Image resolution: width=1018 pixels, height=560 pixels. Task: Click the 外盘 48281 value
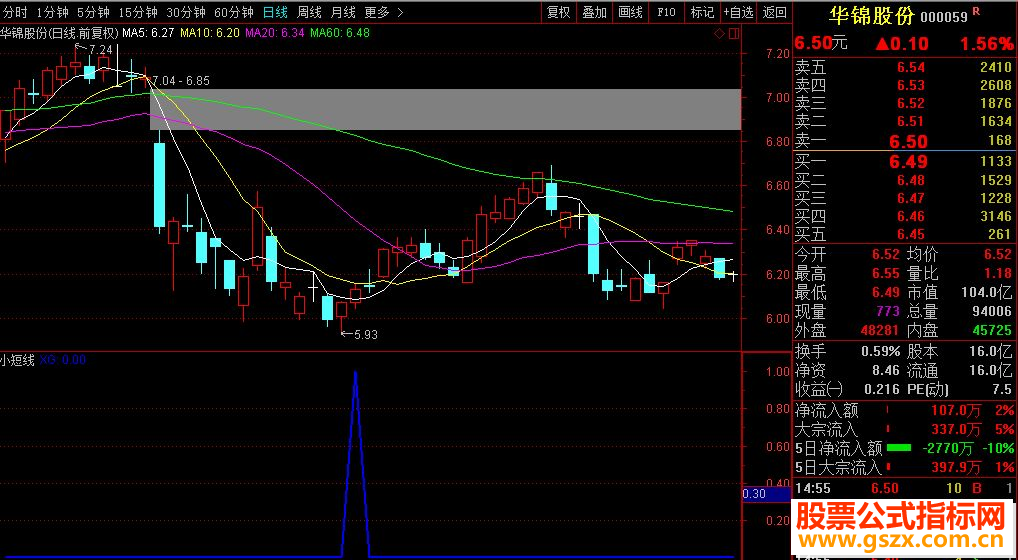point(880,330)
